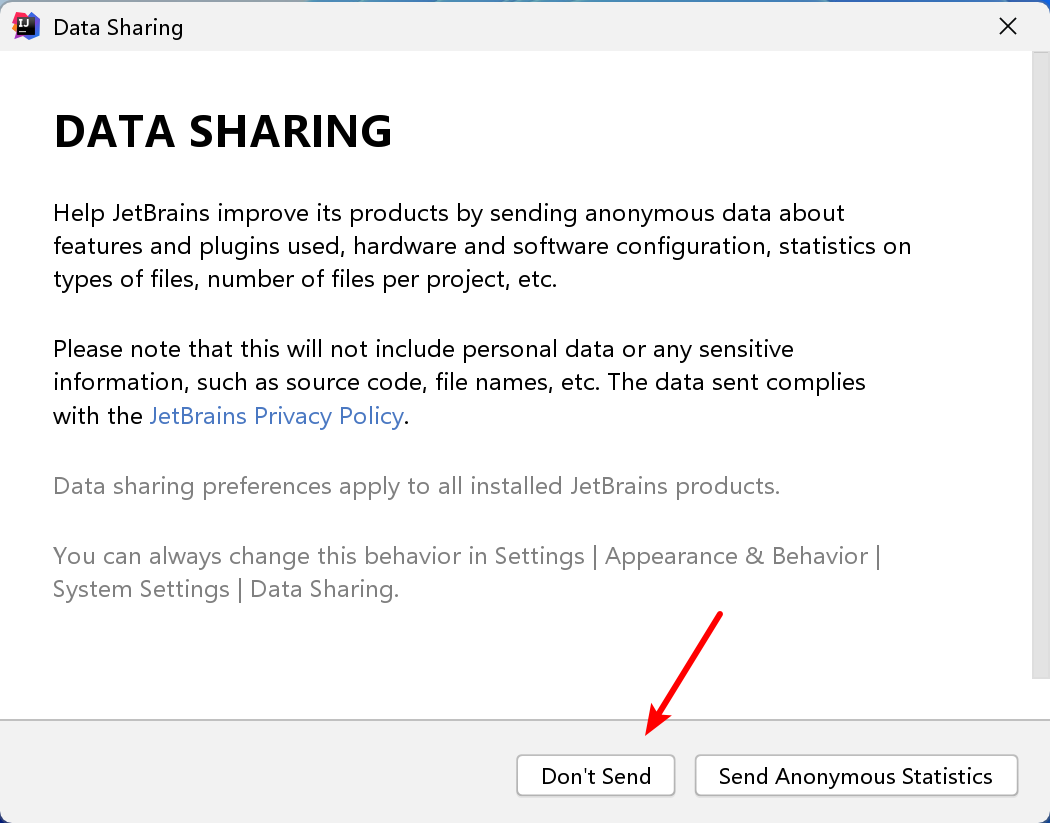Click 'installed JetBrains products' in the gray text
1050x823 pixels.
pos(624,487)
